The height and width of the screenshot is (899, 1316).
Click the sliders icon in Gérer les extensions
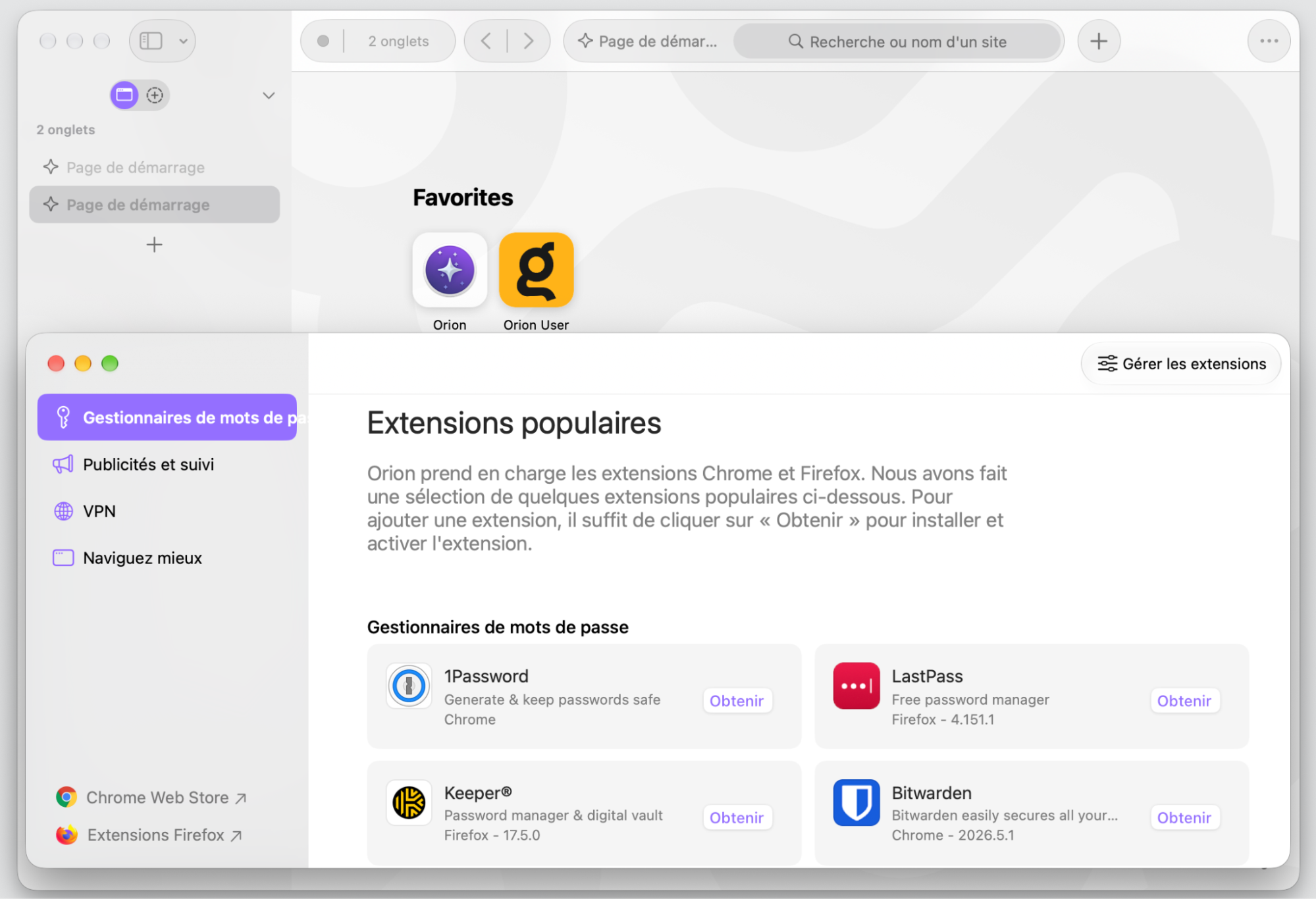[1107, 363]
